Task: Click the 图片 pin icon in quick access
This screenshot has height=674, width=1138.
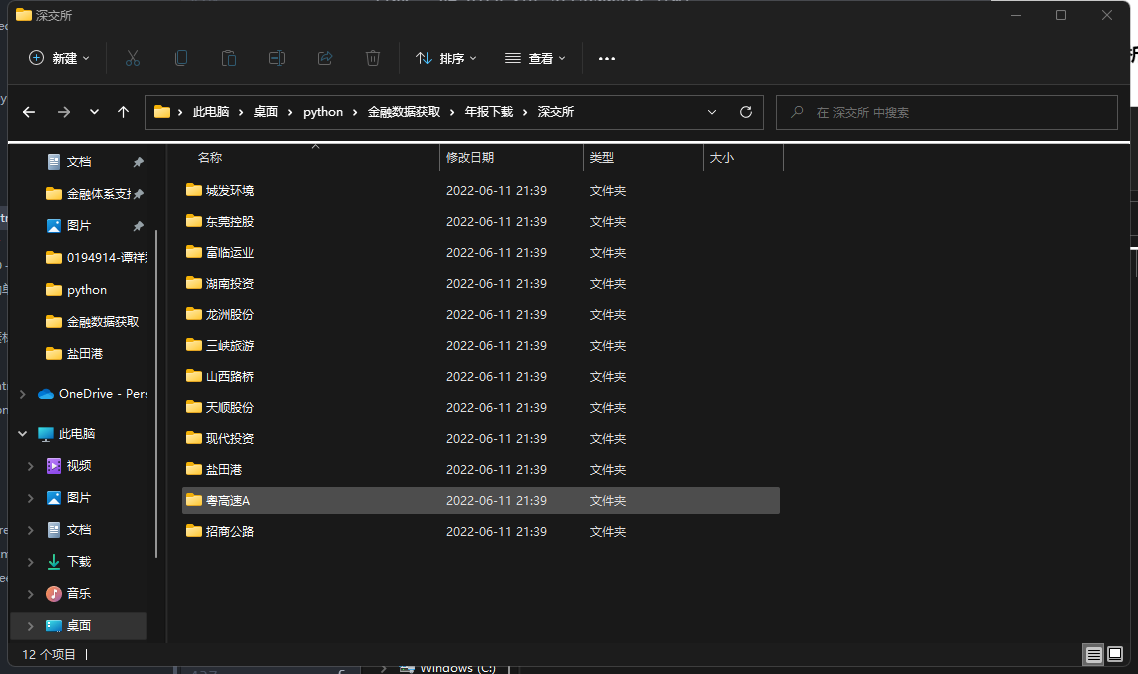Action: [139, 226]
